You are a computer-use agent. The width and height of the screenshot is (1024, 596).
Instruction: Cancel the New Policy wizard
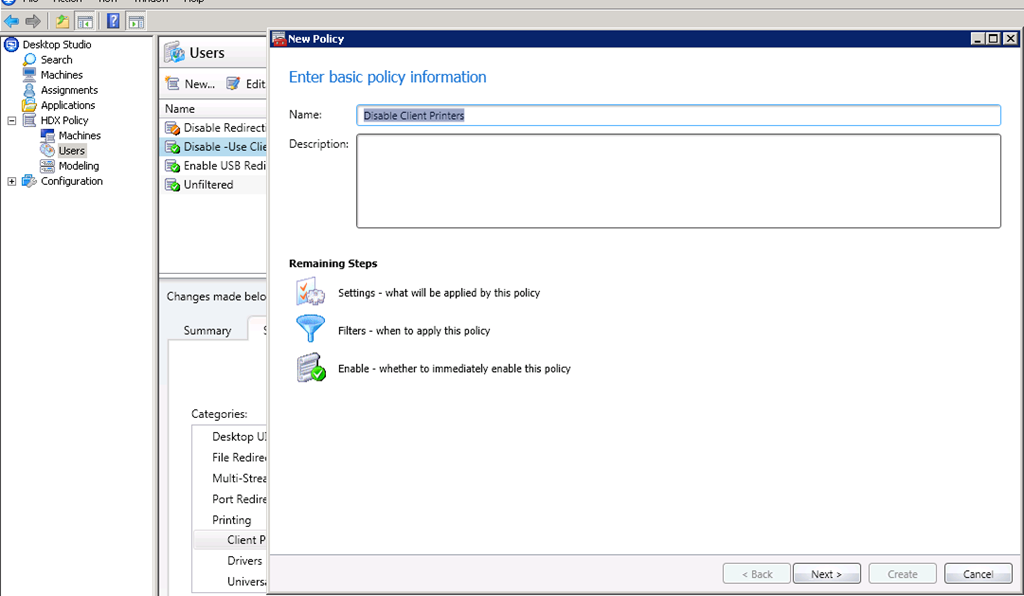[x=977, y=574]
